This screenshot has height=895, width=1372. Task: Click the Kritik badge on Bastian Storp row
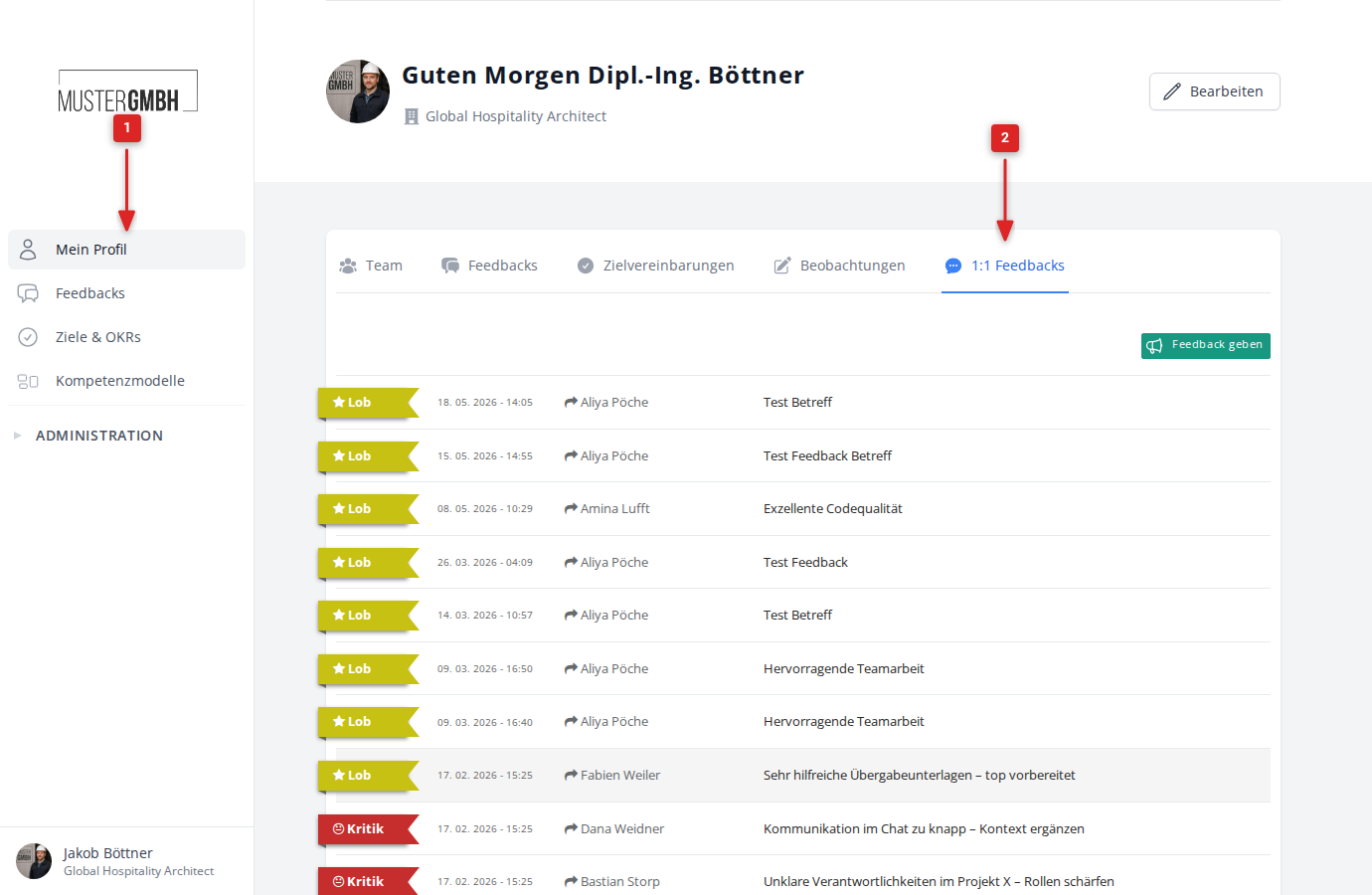(x=368, y=881)
